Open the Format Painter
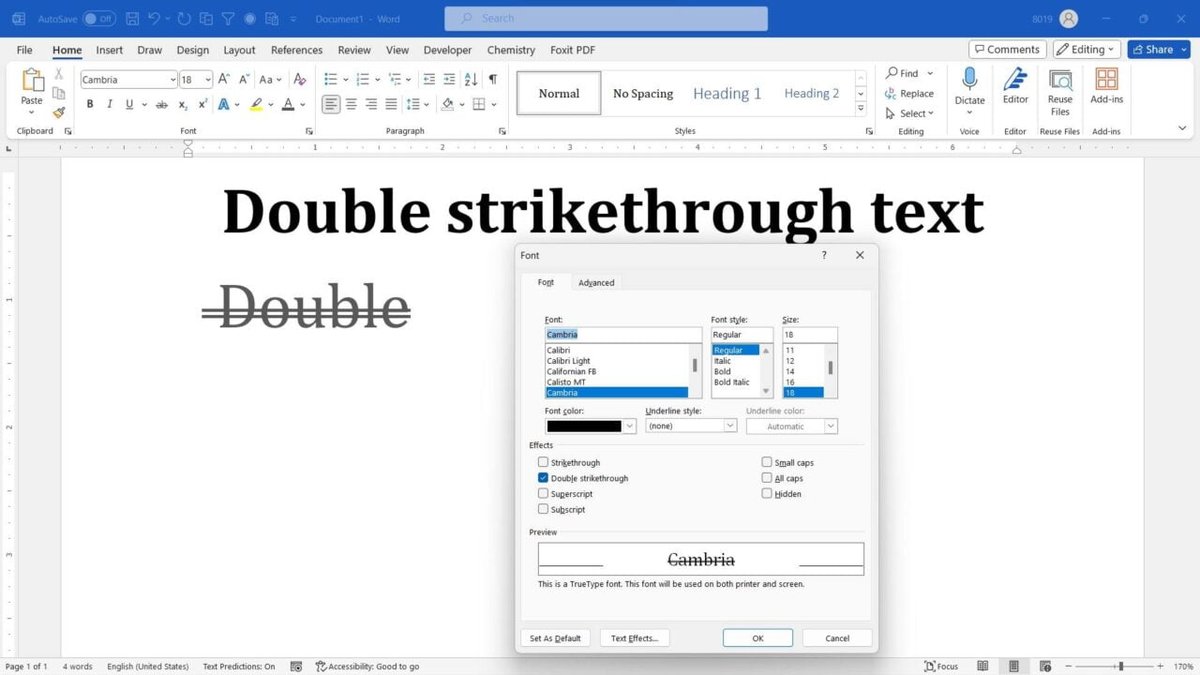Screen dimensions: 1200x675 point(59,112)
